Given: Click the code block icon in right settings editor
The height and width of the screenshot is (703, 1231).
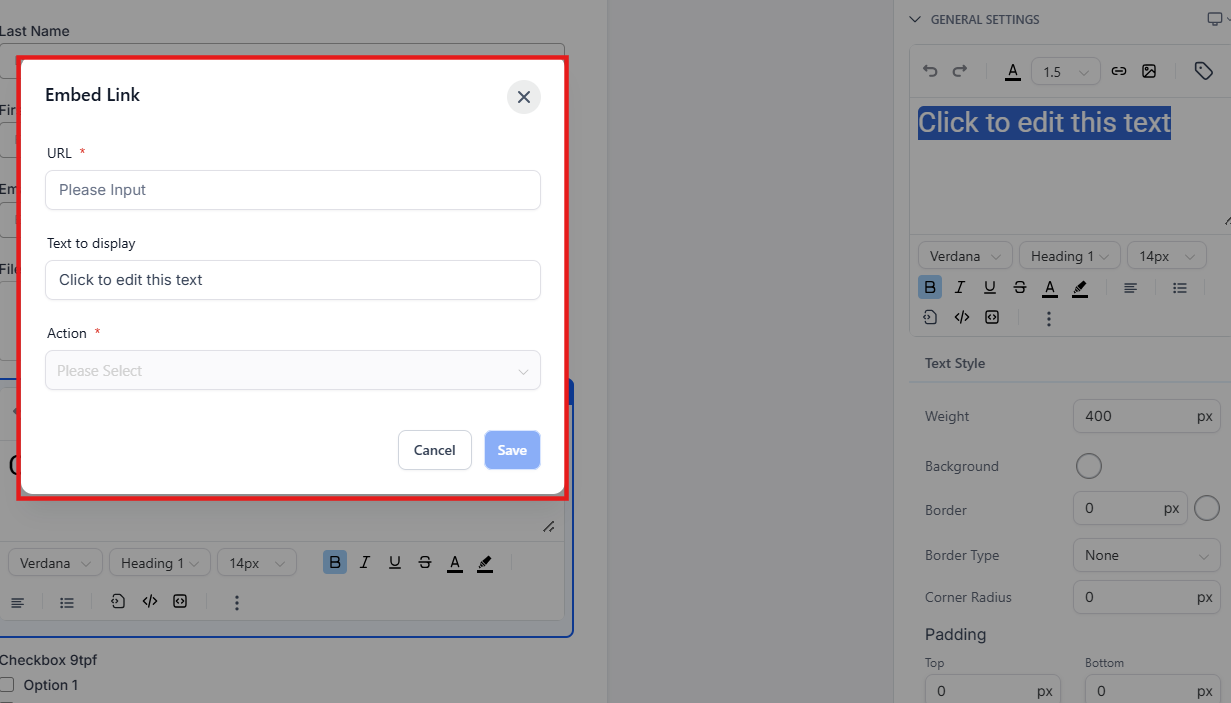Looking at the screenshot, I should click(992, 318).
